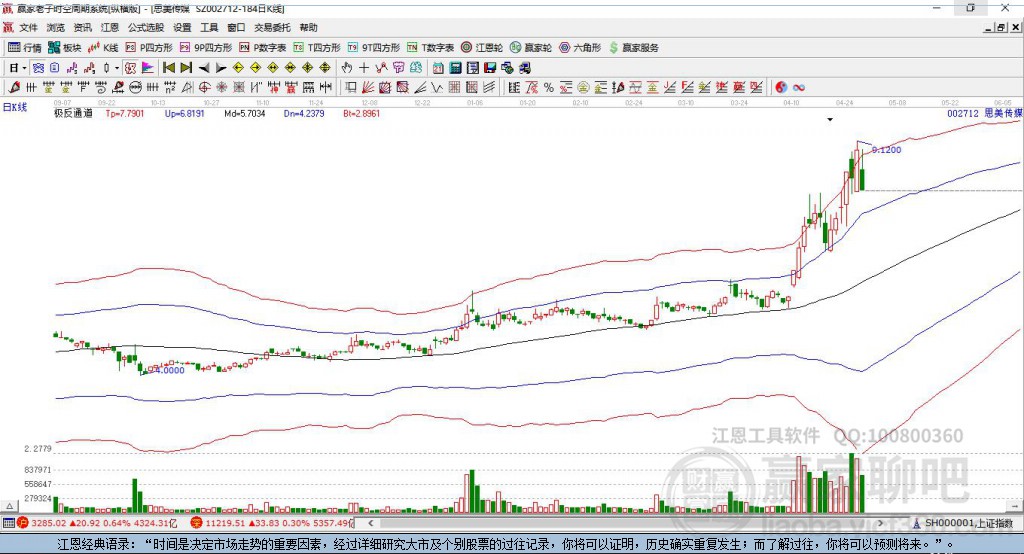This screenshot has height=554, width=1024.
Task: Select the percent % tool
Action: pos(549,87)
